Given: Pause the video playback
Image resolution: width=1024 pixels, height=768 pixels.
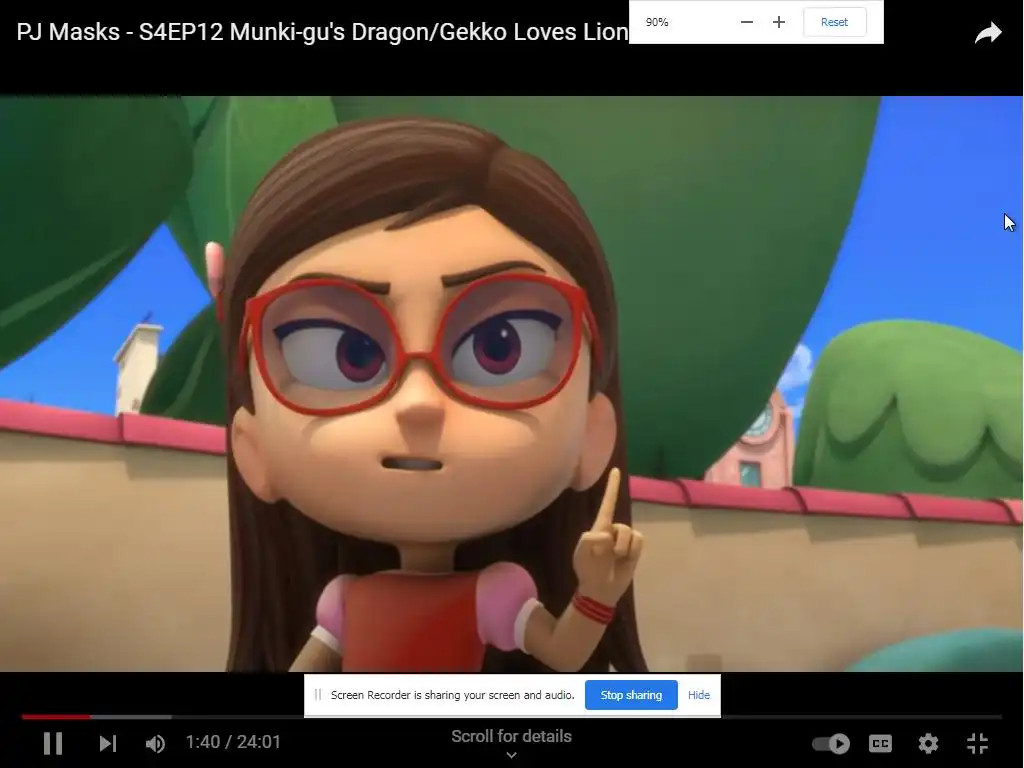Looking at the screenshot, I should 53,743.
